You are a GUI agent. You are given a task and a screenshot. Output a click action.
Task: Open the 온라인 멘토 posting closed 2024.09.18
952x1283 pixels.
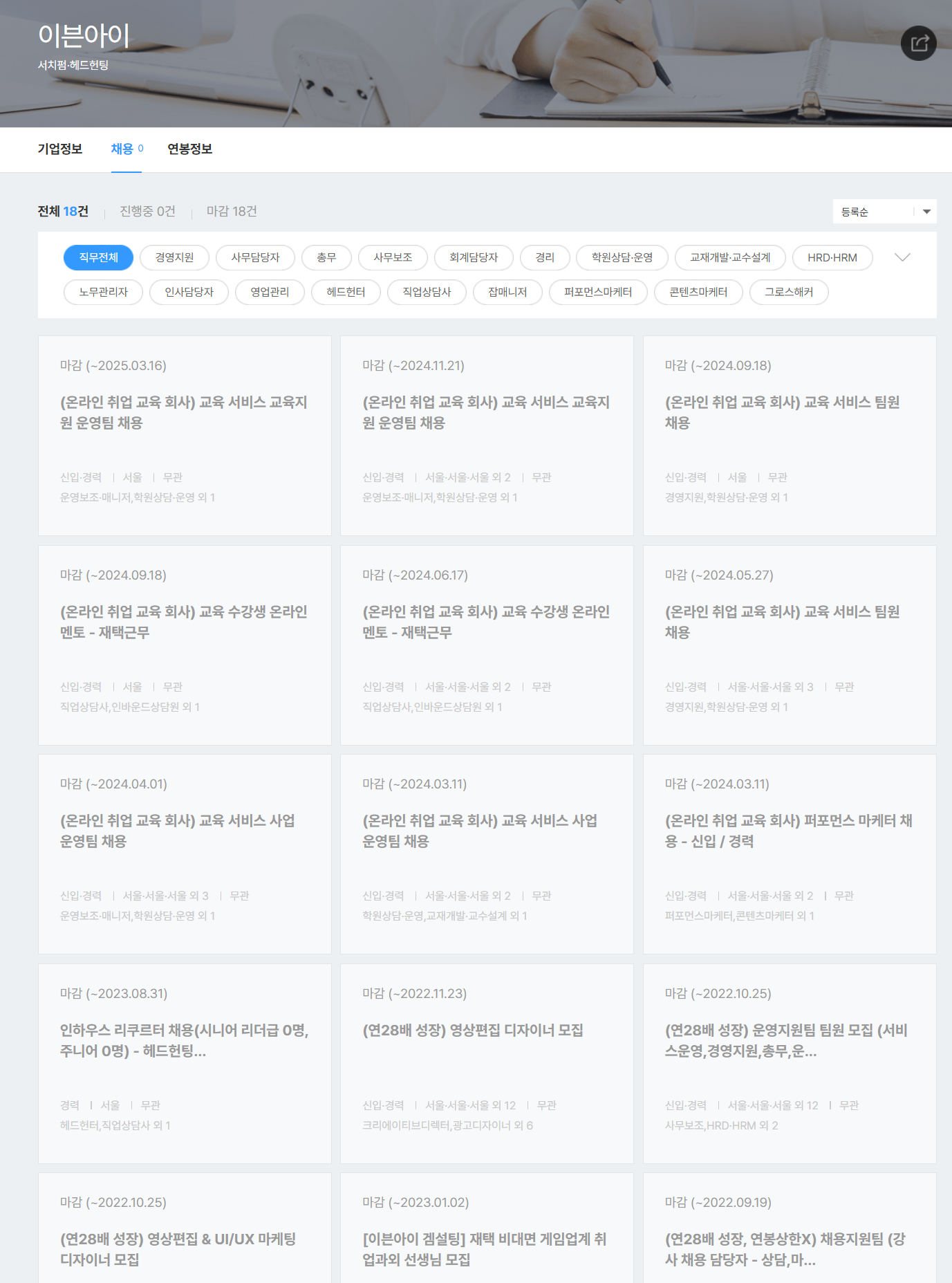coord(185,645)
